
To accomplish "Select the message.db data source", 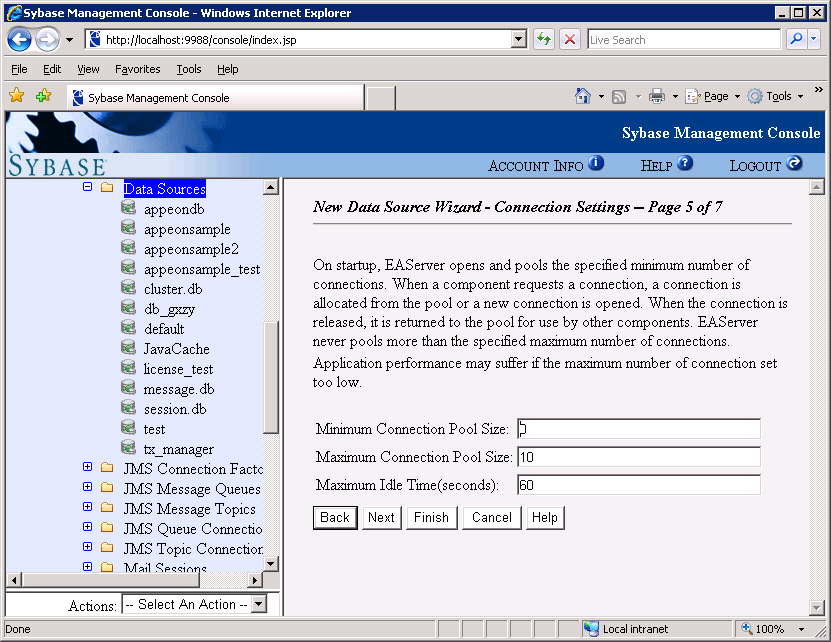I will [179, 389].
